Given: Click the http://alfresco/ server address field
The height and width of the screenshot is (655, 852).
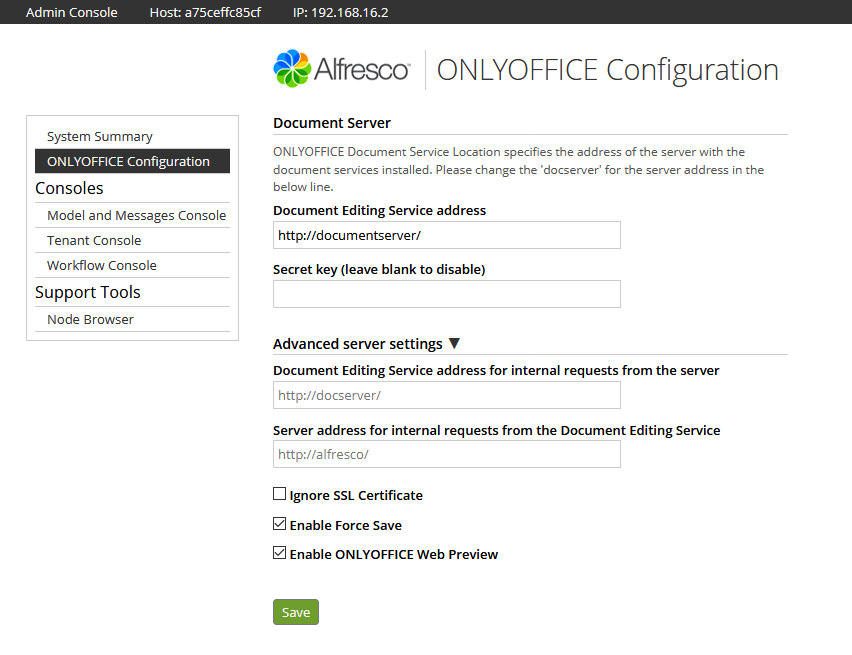Looking at the screenshot, I should point(447,454).
